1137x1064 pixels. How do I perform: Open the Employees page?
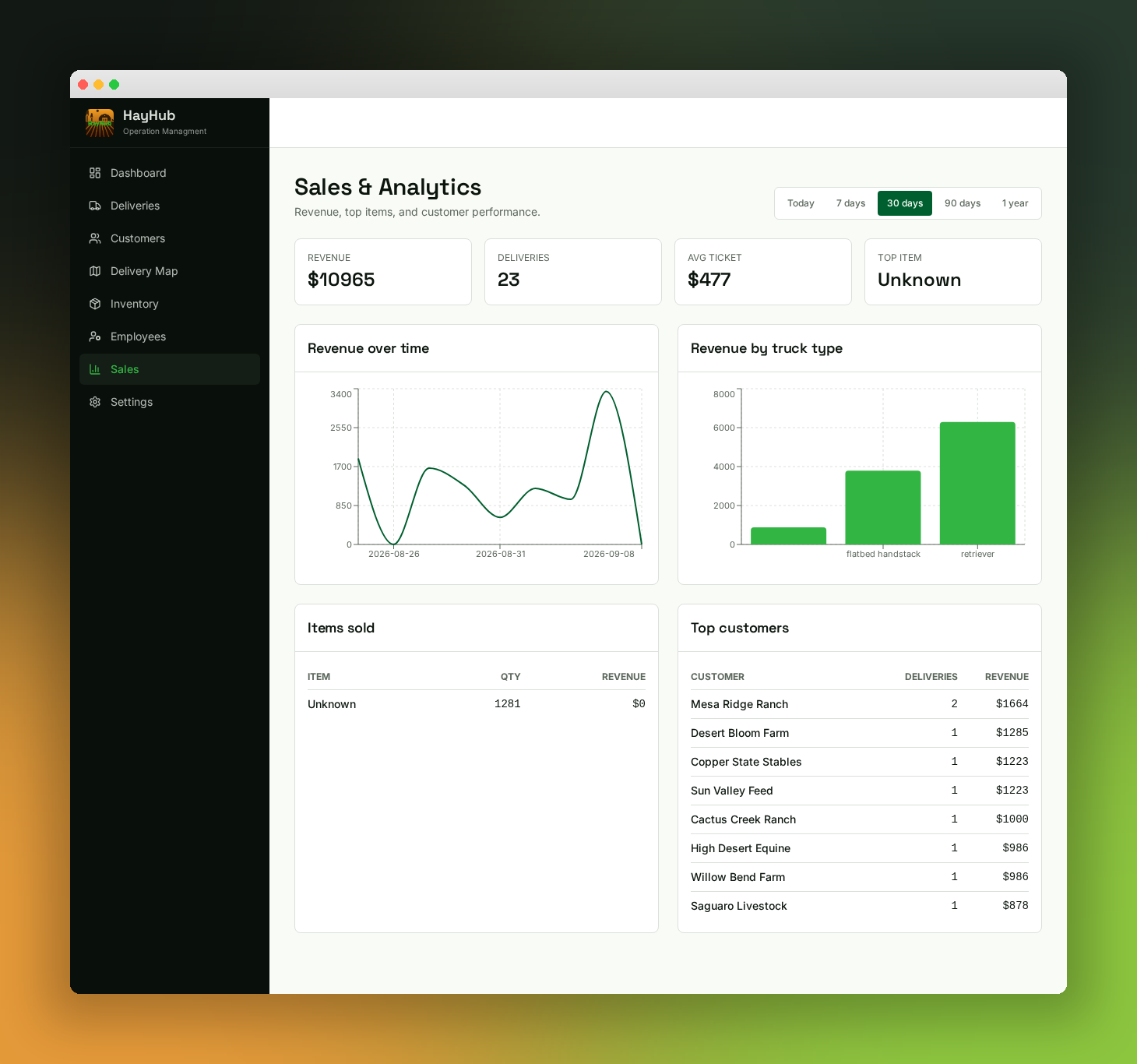pos(170,336)
